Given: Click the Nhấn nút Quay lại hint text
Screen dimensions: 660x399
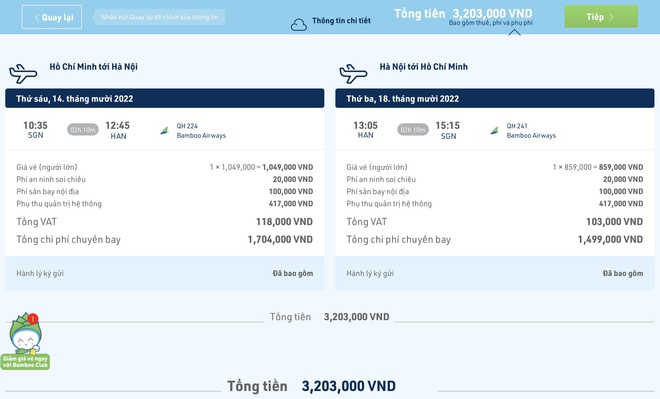Looking at the screenshot, I should tap(160, 17).
